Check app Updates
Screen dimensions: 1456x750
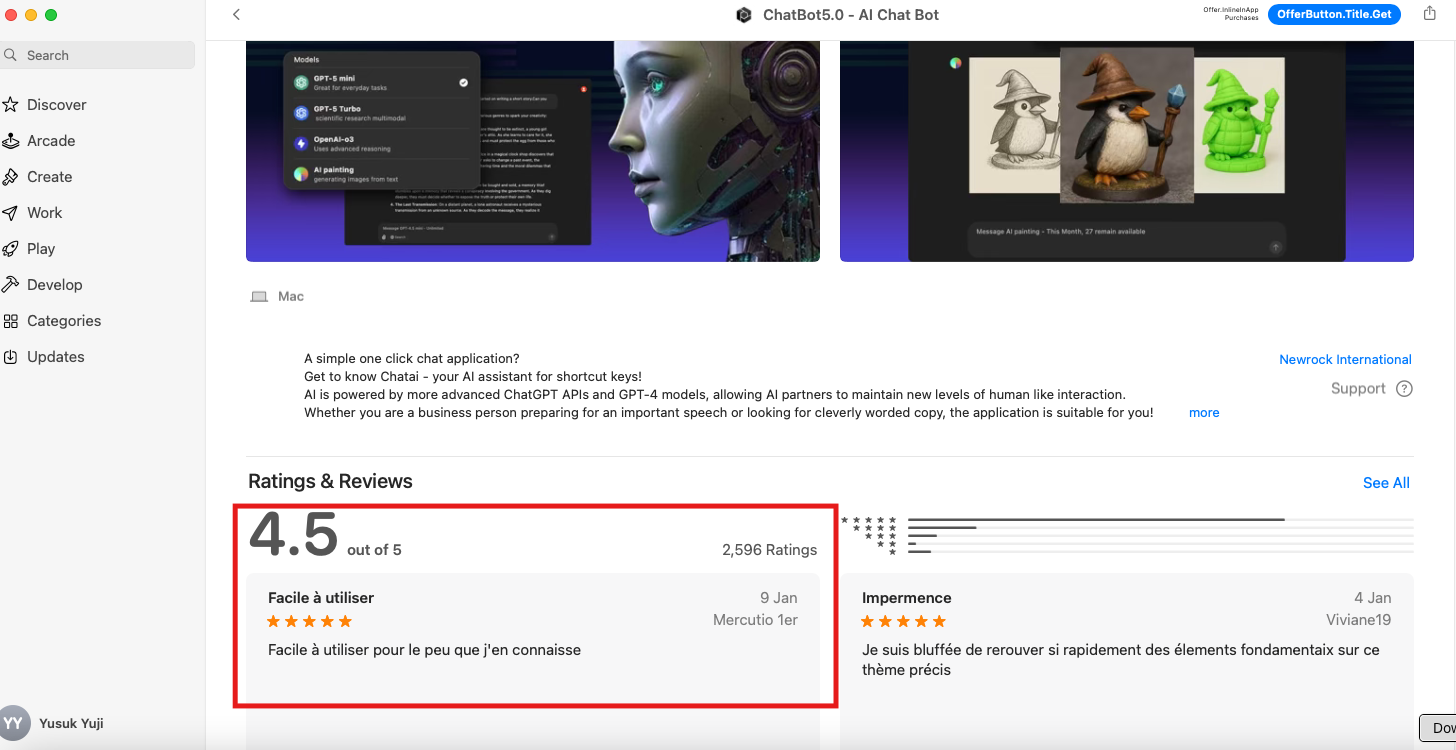tap(55, 356)
